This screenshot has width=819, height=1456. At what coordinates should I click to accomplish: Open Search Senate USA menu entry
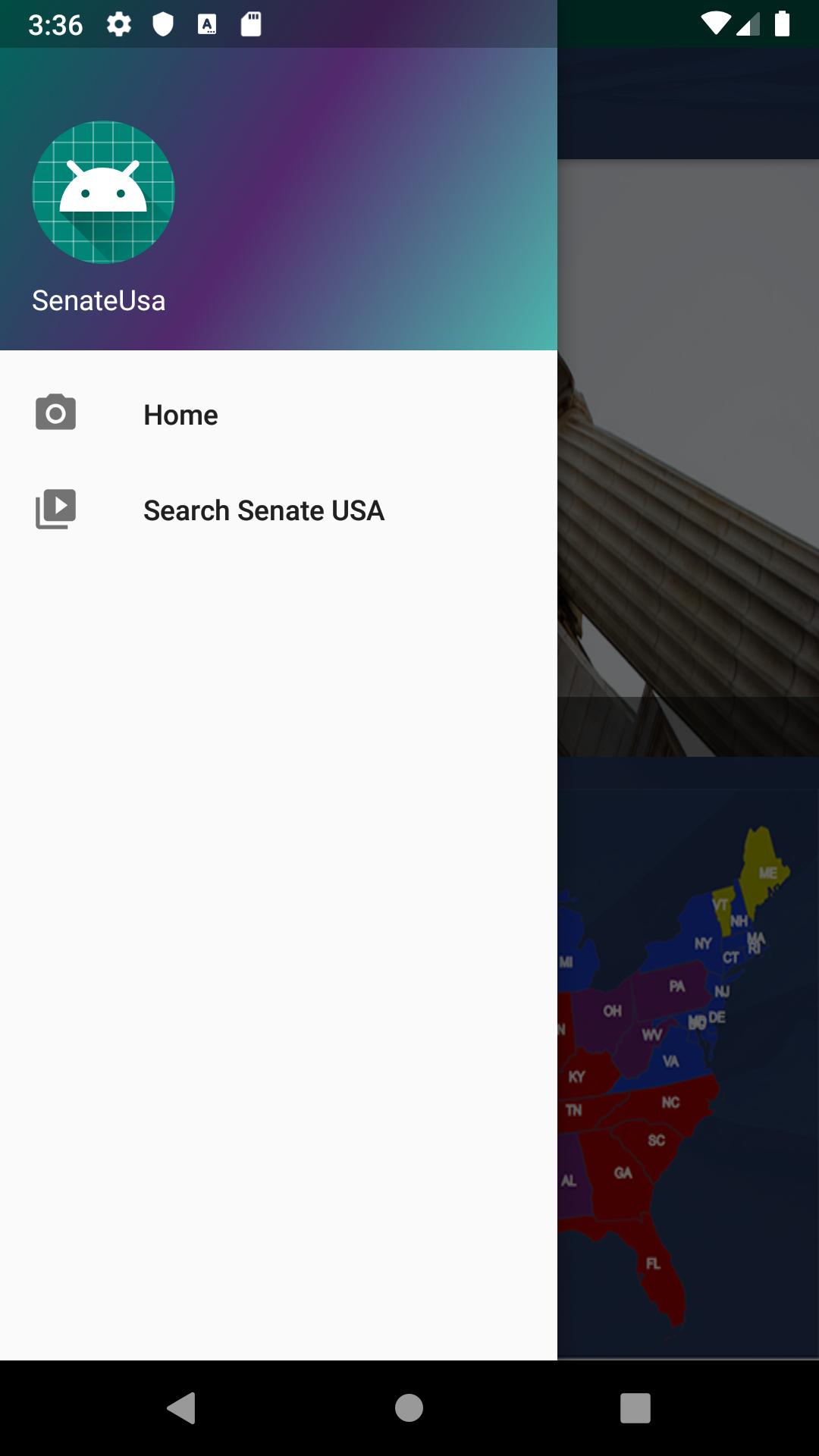click(278, 510)
